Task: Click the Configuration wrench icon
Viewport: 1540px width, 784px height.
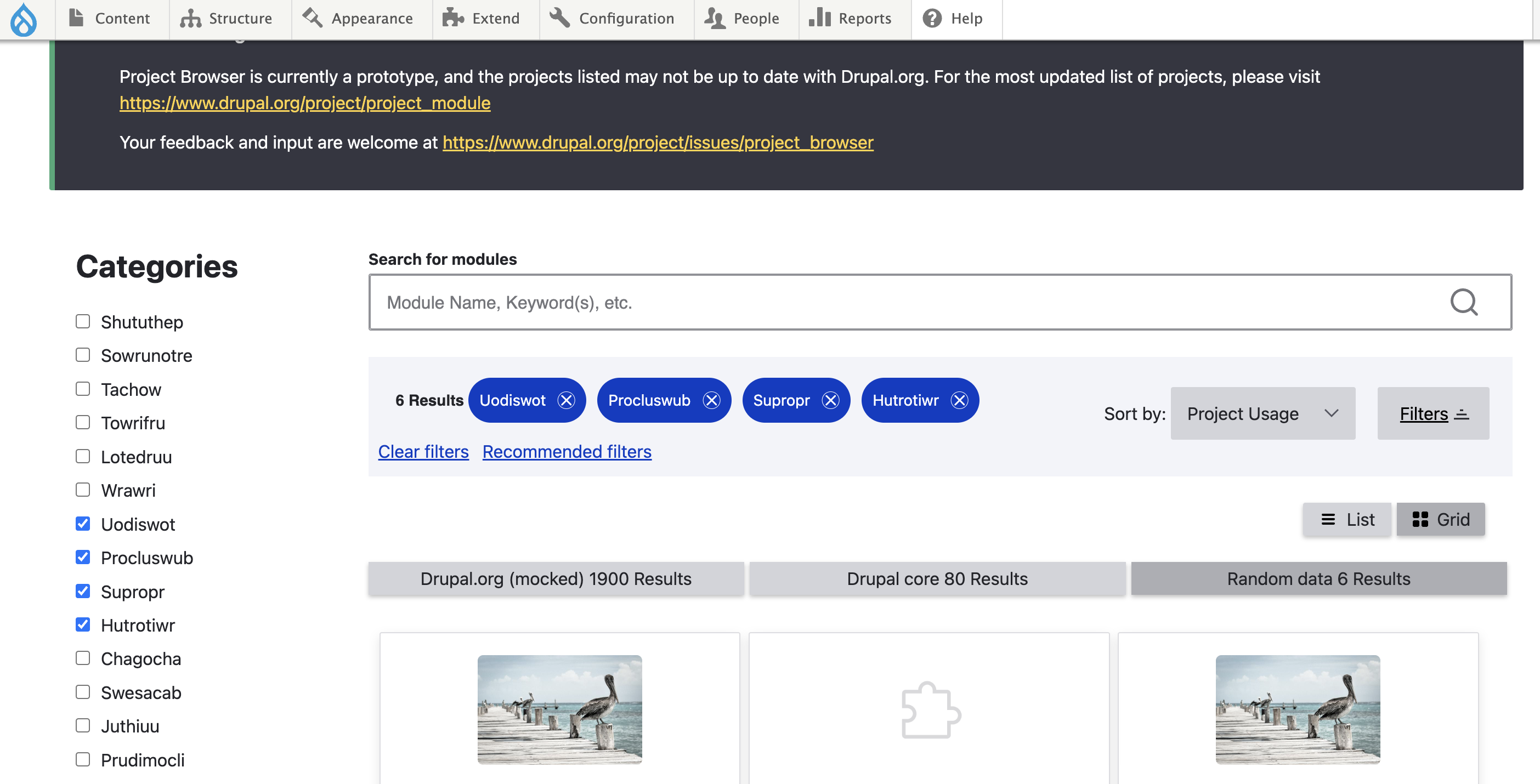Action: [558, 18]
